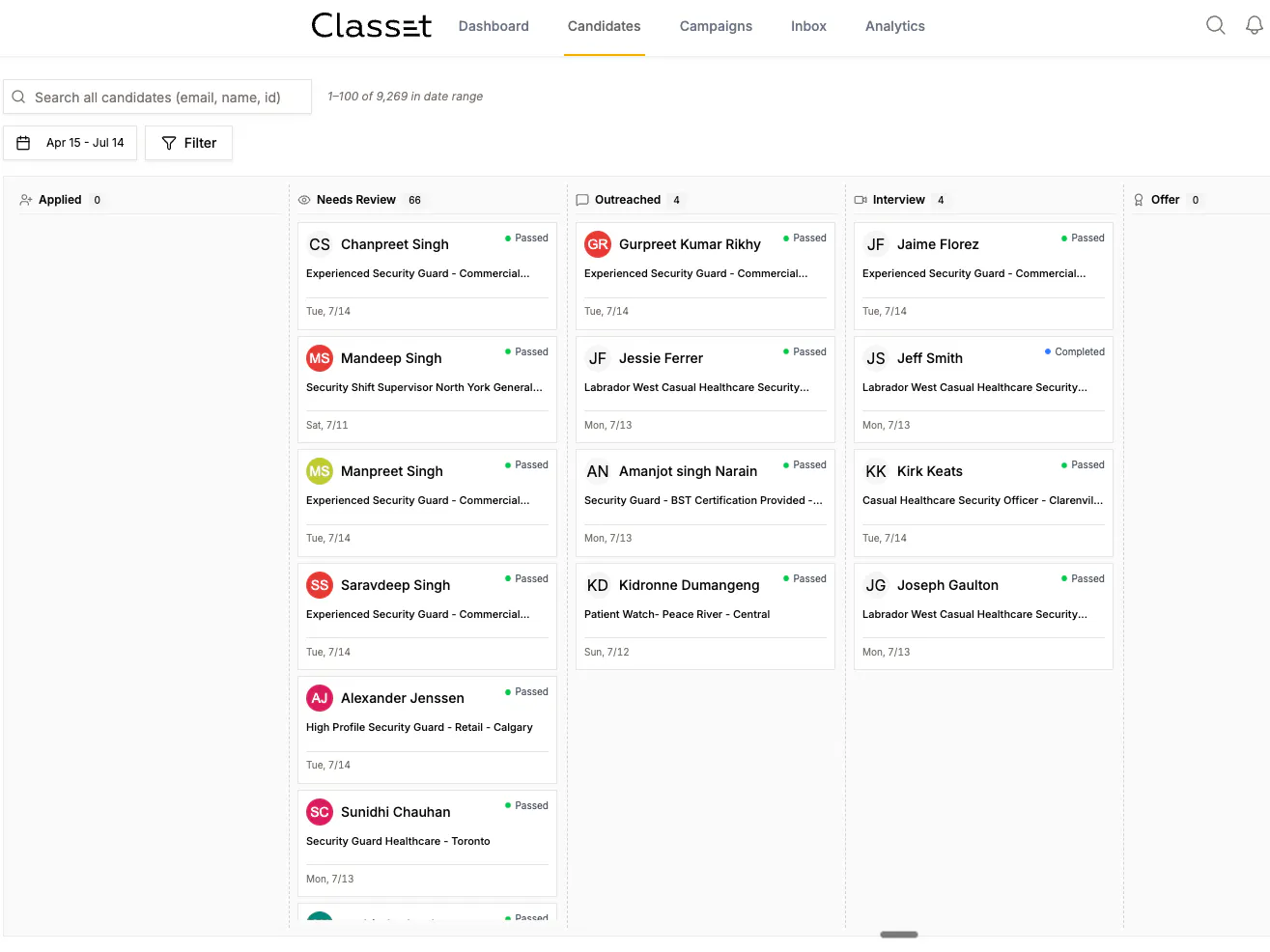Click Mandeep Singh's red MS avatar
Image resolution: width=1270 pixels, height=952 pixels.
[320, 358]
